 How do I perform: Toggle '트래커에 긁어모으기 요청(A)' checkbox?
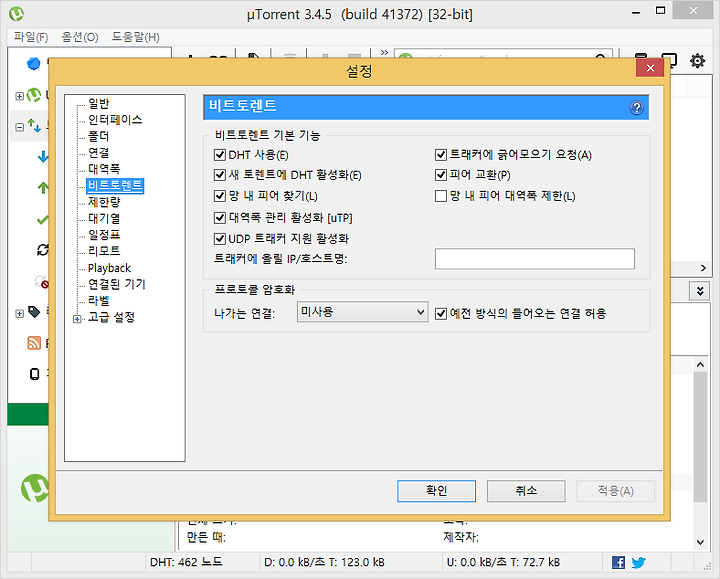[441, 155]
